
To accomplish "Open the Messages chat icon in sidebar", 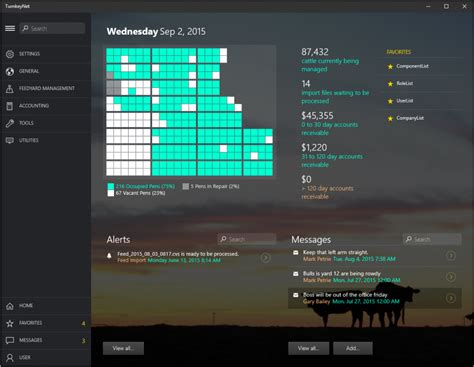I will 10,340.
